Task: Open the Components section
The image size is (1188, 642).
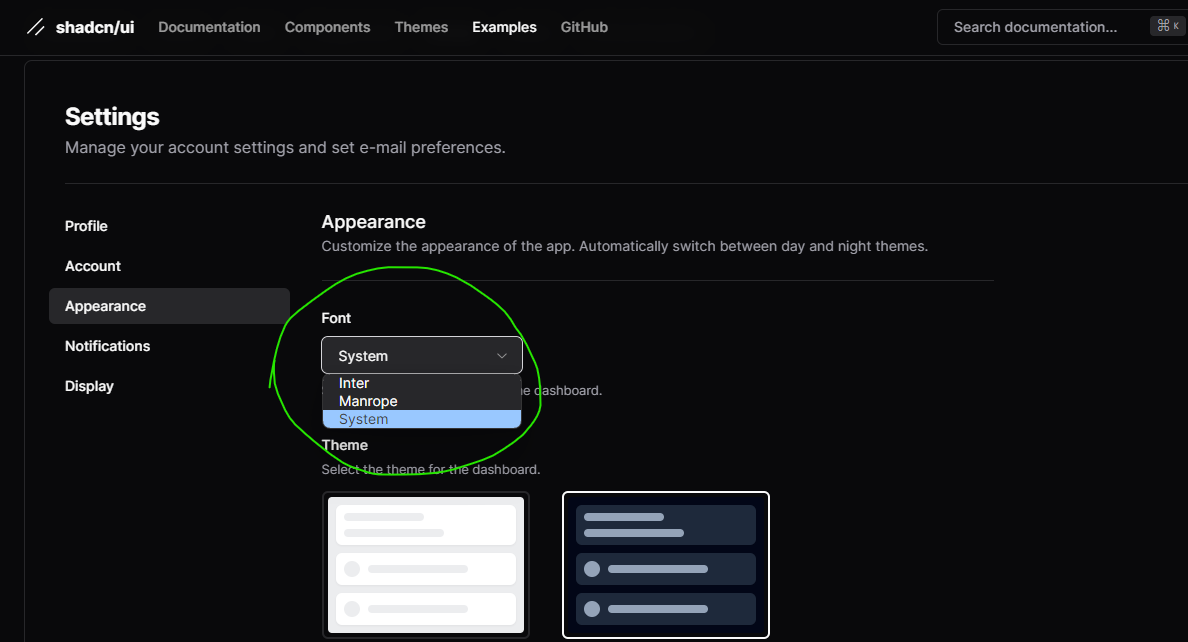Action: coord(327,27)
